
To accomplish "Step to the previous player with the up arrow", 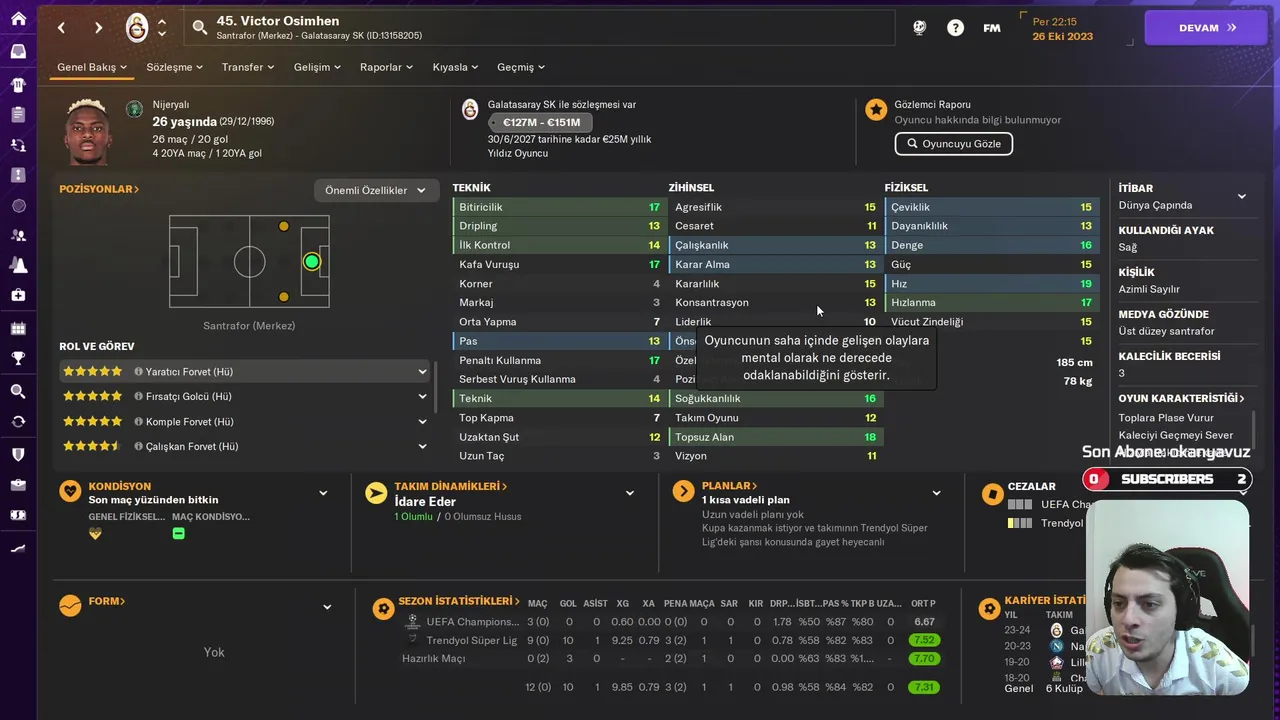I will pyautogui.click(x=162, y=20).
